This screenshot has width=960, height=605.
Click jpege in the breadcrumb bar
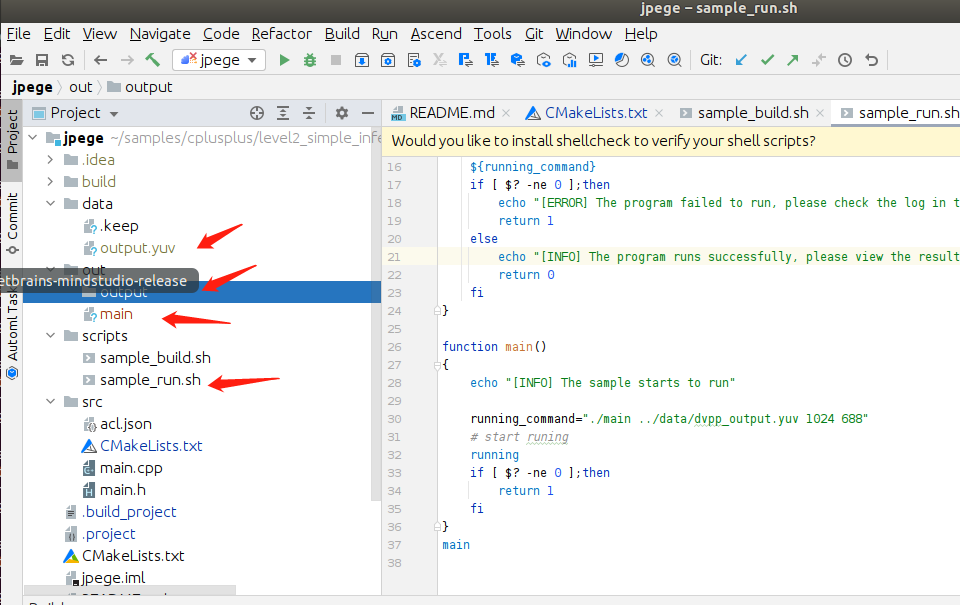tap(32, 87)
